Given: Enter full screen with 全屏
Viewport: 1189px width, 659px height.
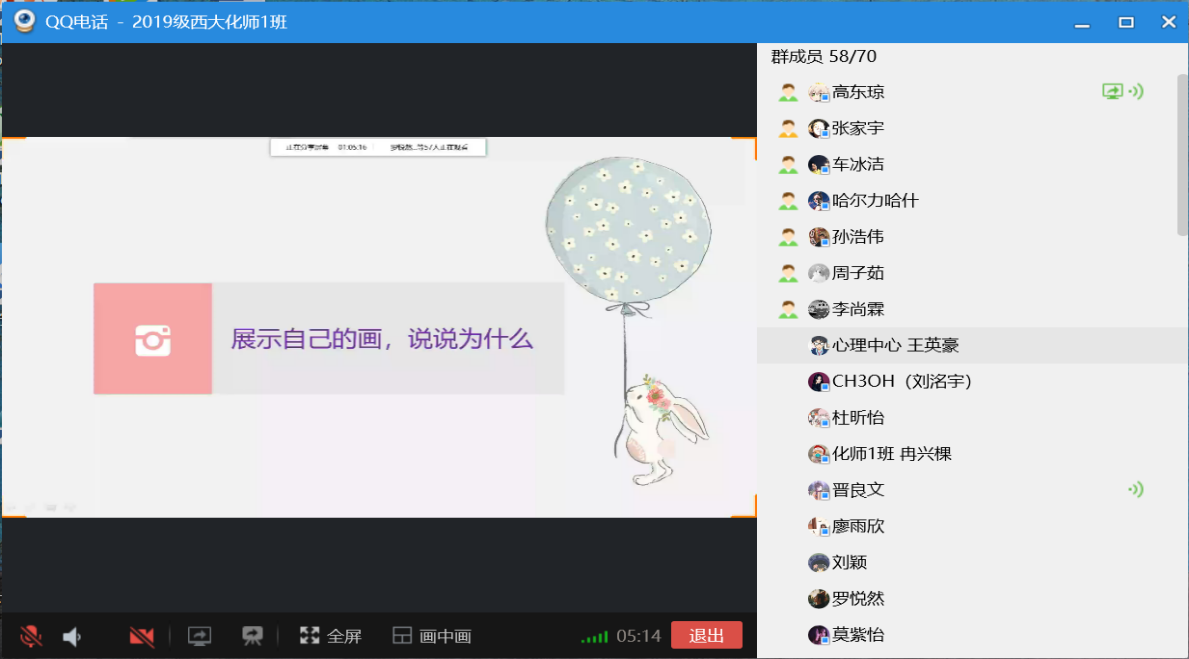Looking at the screenshot, I should tap(331, 636).
